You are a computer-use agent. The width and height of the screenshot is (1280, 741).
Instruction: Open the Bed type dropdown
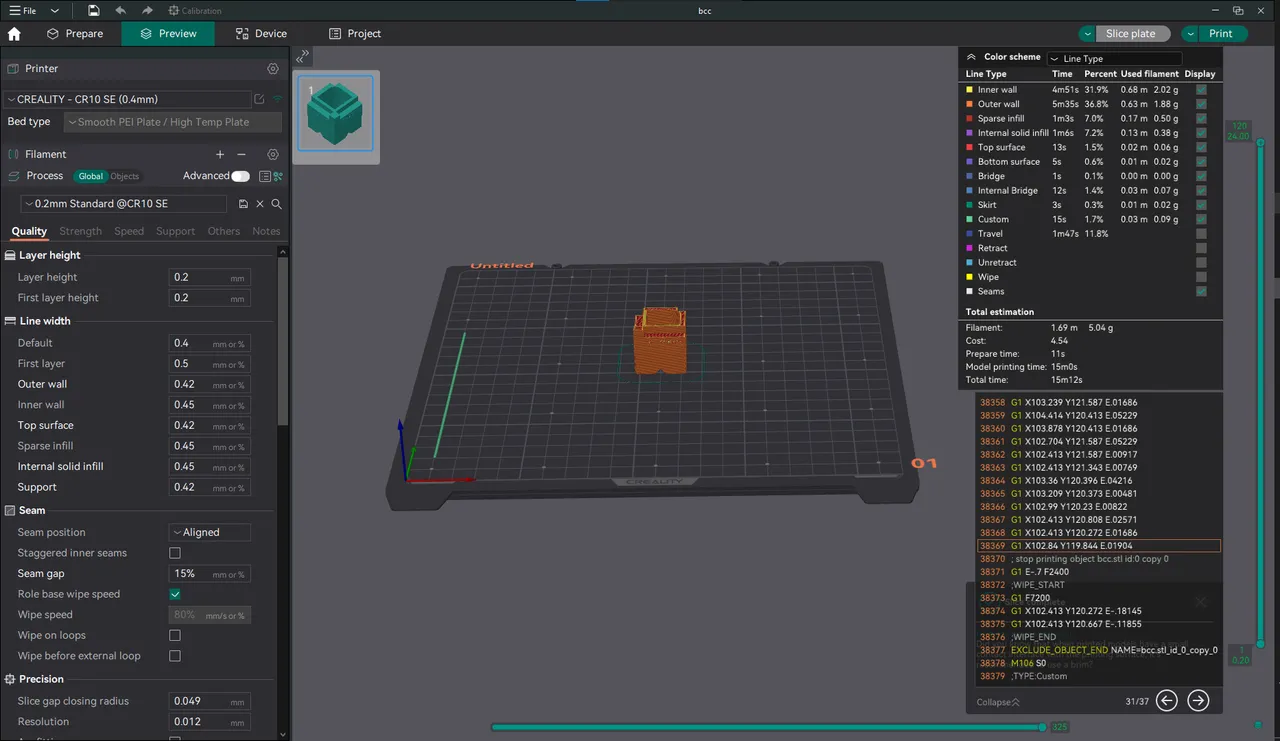point(171,121)
